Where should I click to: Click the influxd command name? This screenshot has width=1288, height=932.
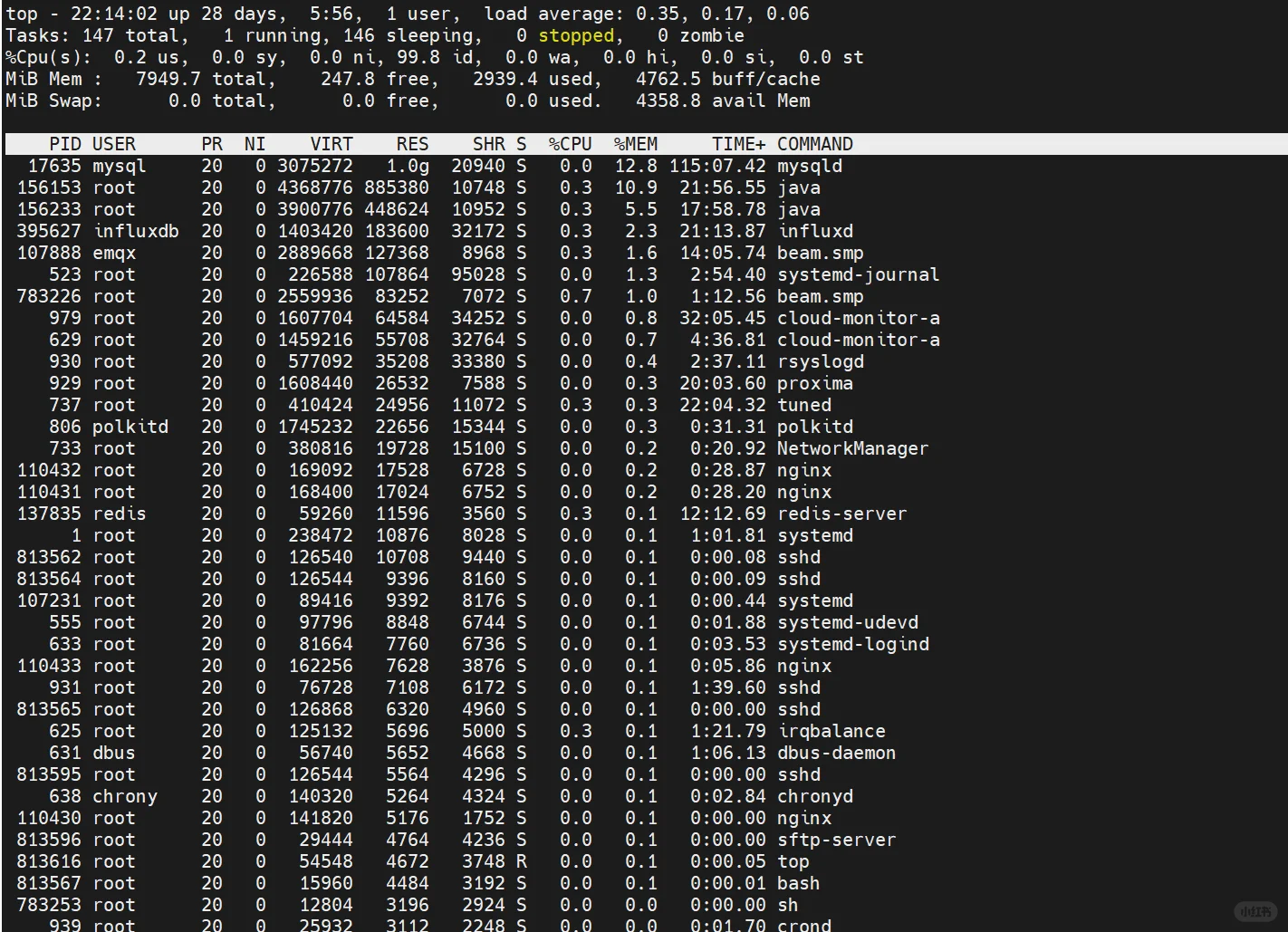coord(815,231)
